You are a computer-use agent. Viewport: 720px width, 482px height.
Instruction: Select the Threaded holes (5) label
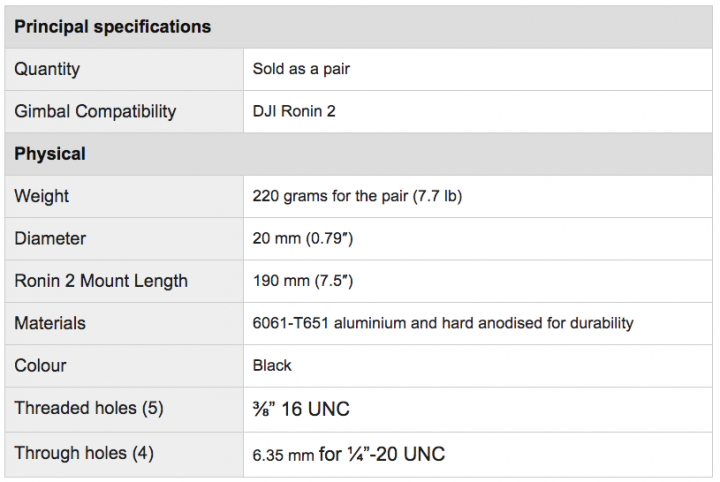89,408
